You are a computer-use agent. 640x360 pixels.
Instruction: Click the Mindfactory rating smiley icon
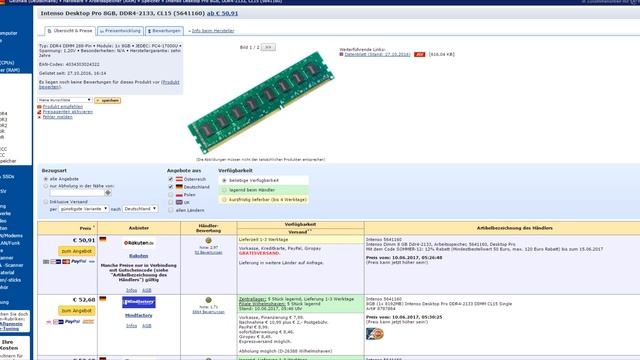(x=209, y=300)
